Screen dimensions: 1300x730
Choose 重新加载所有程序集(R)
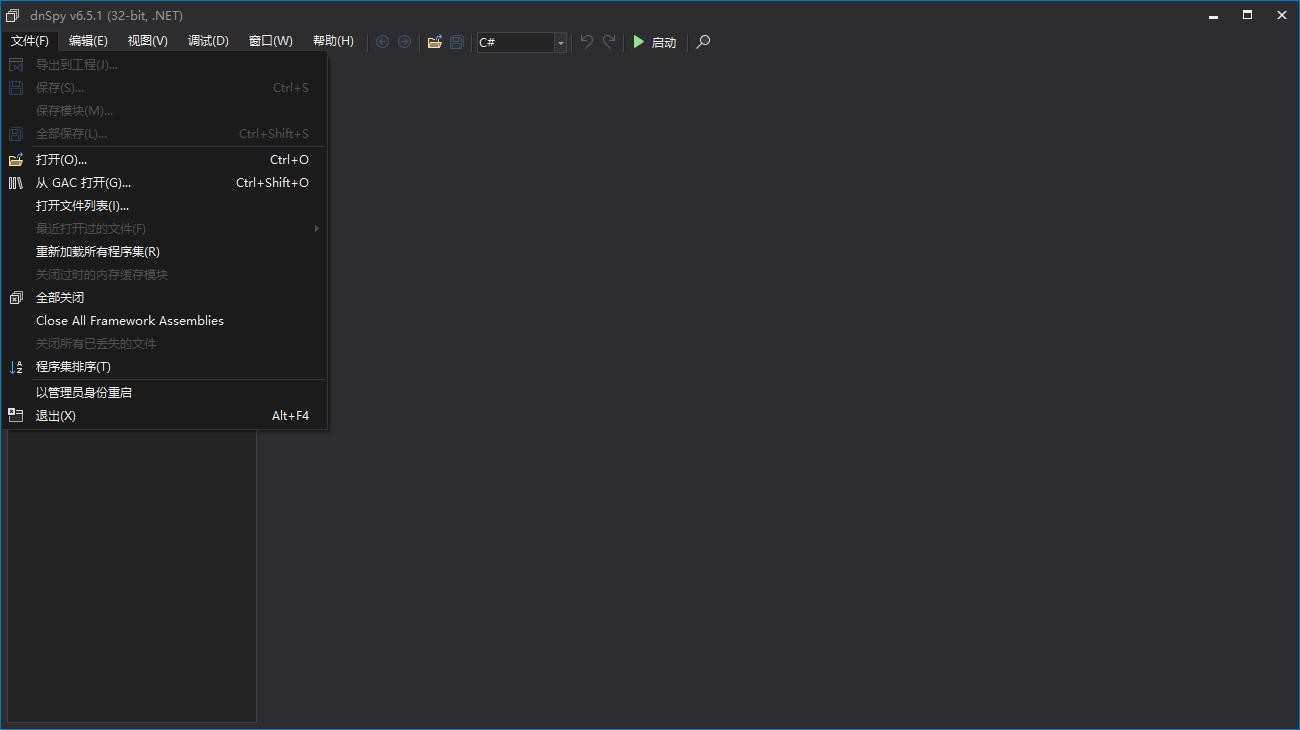[166, 252]
